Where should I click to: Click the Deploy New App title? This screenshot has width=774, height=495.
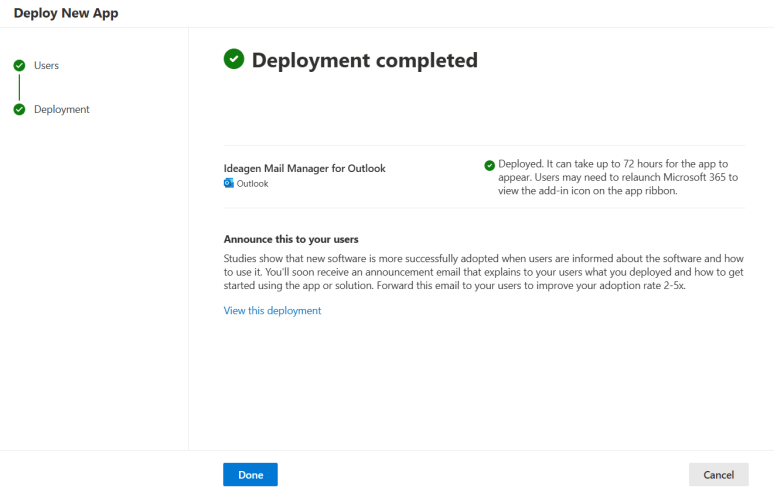pos(65,13)
